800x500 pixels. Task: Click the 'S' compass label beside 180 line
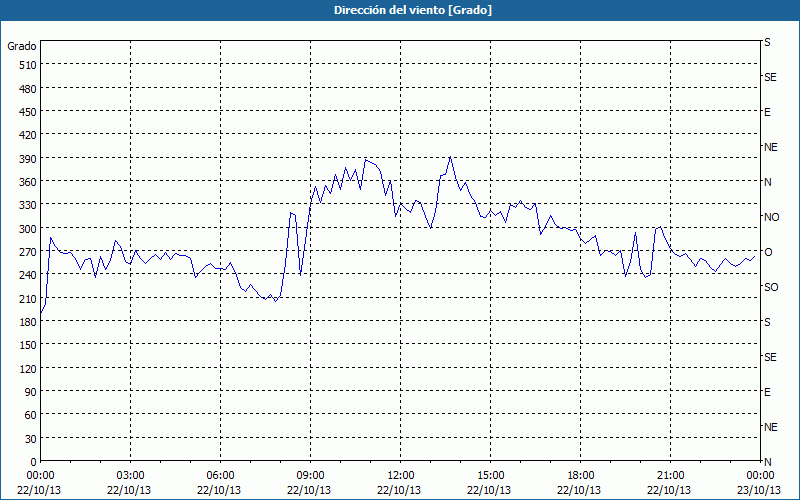point(767,322)
